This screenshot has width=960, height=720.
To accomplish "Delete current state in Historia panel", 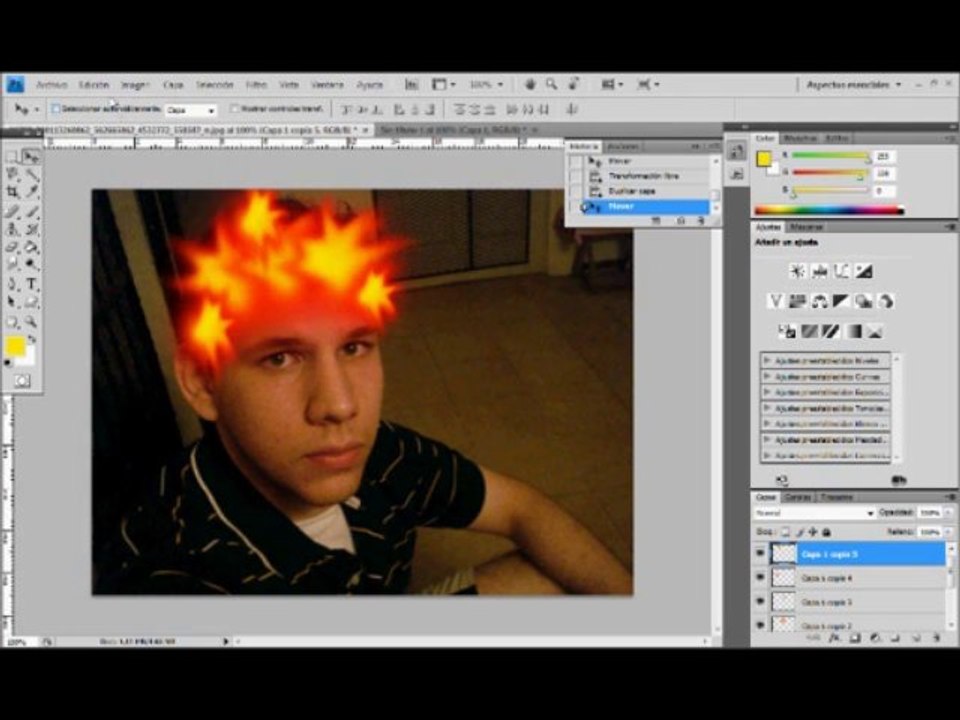I will [701, 220].
